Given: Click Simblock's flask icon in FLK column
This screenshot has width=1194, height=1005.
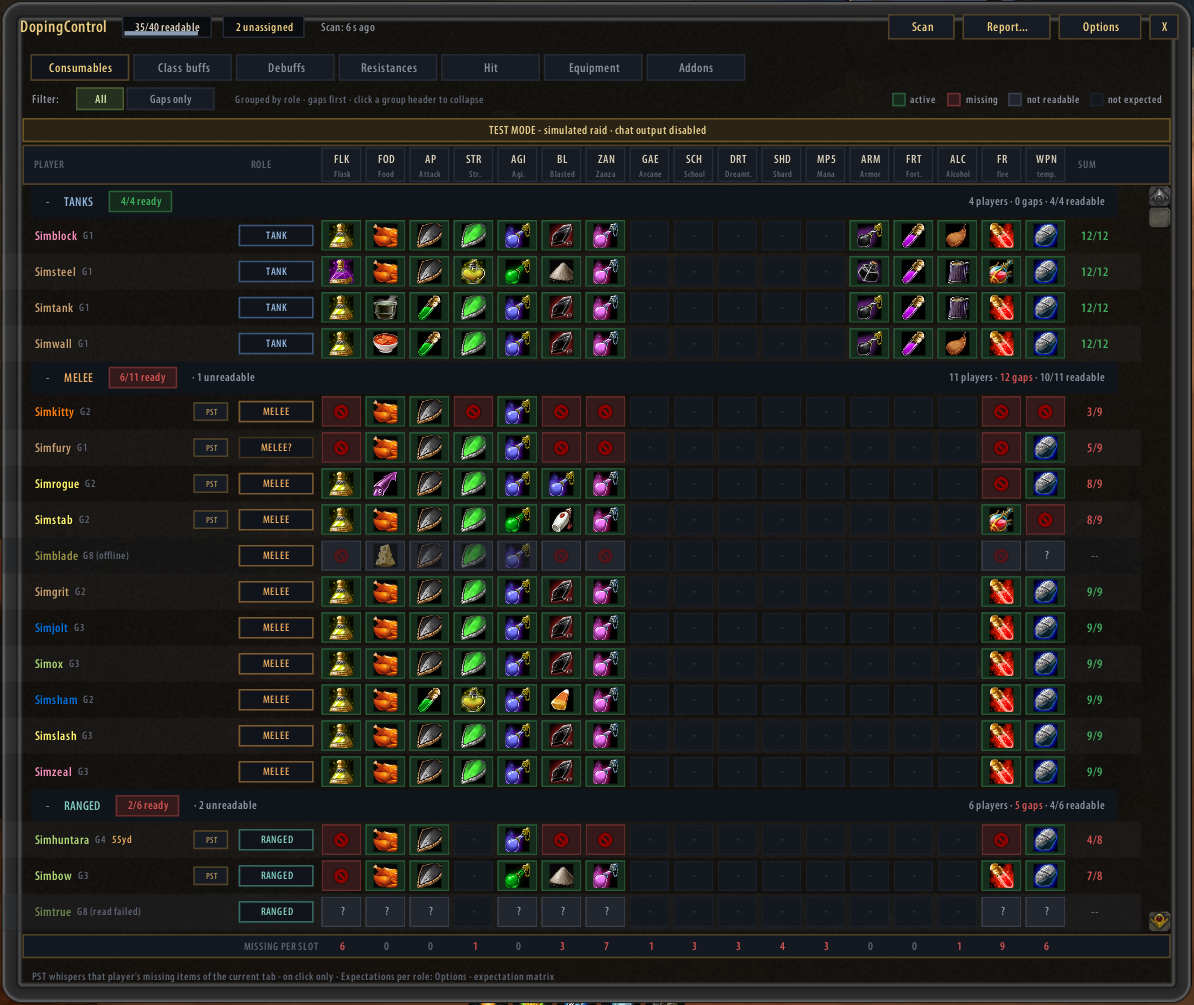Looking at the screenshot, I should pyautogui.click(x=341, y=236).
